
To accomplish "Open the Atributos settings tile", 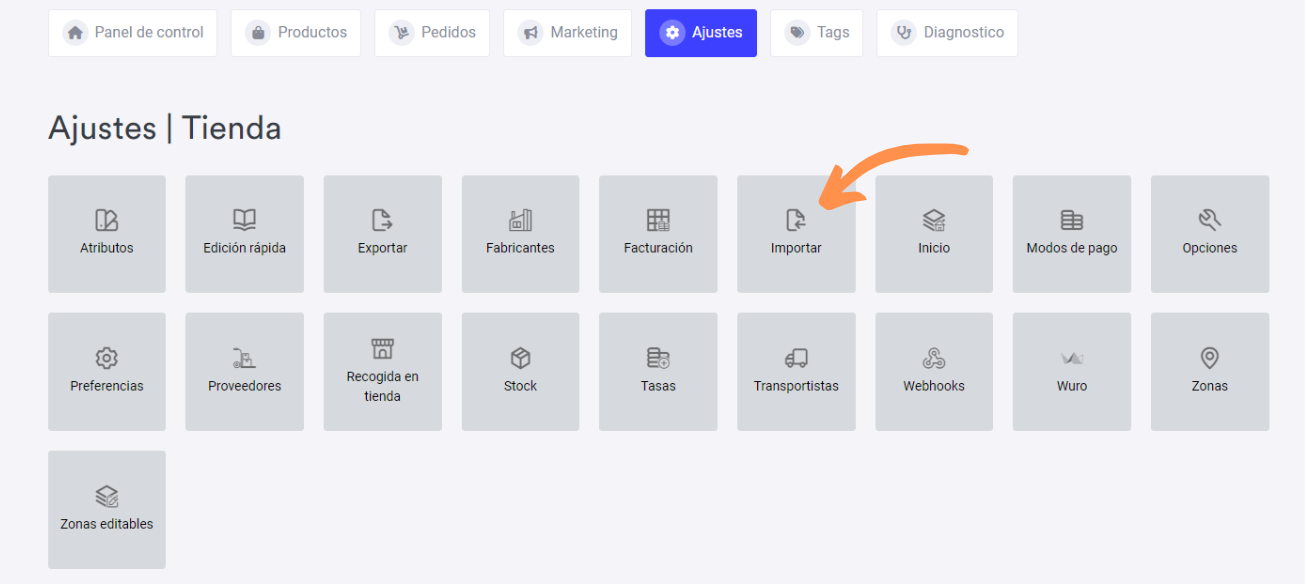I will (107, 234).
